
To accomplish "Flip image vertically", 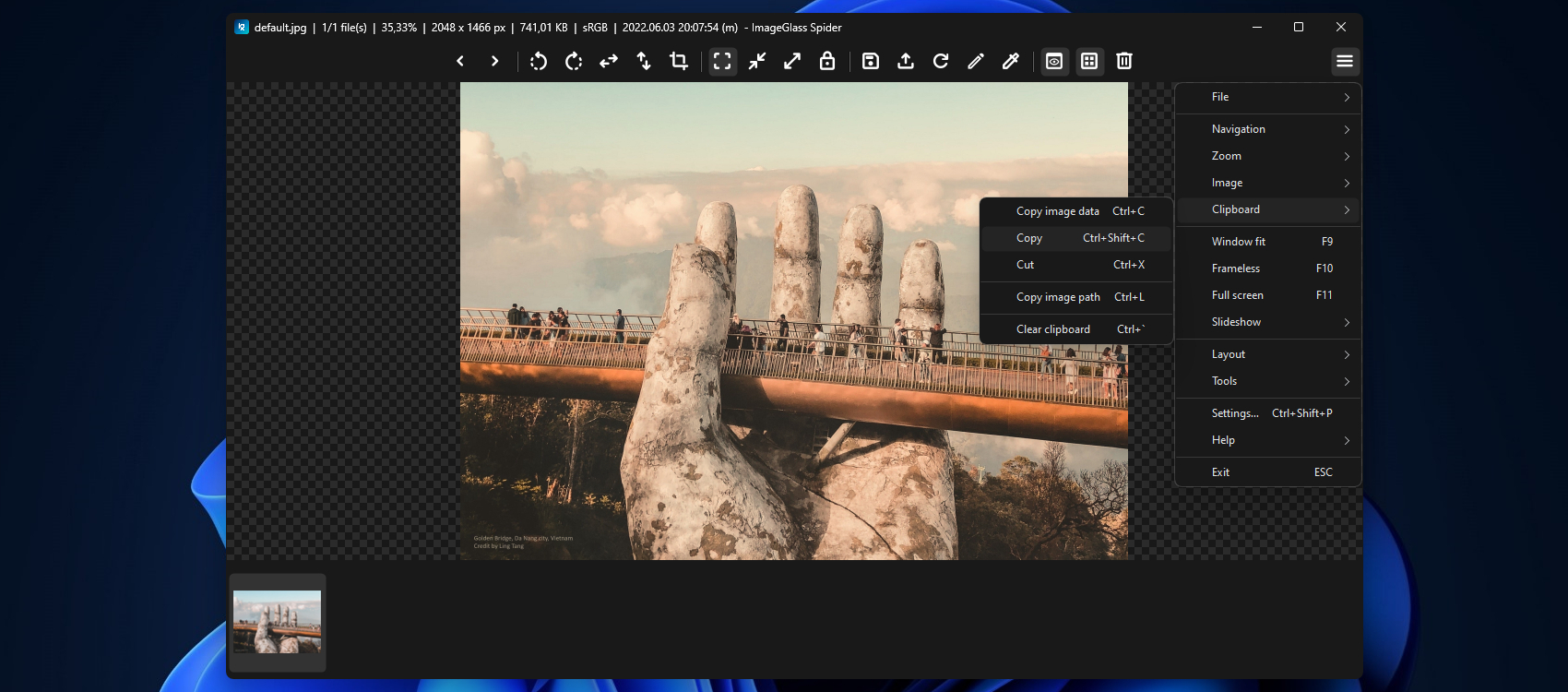I will (644, 61).
